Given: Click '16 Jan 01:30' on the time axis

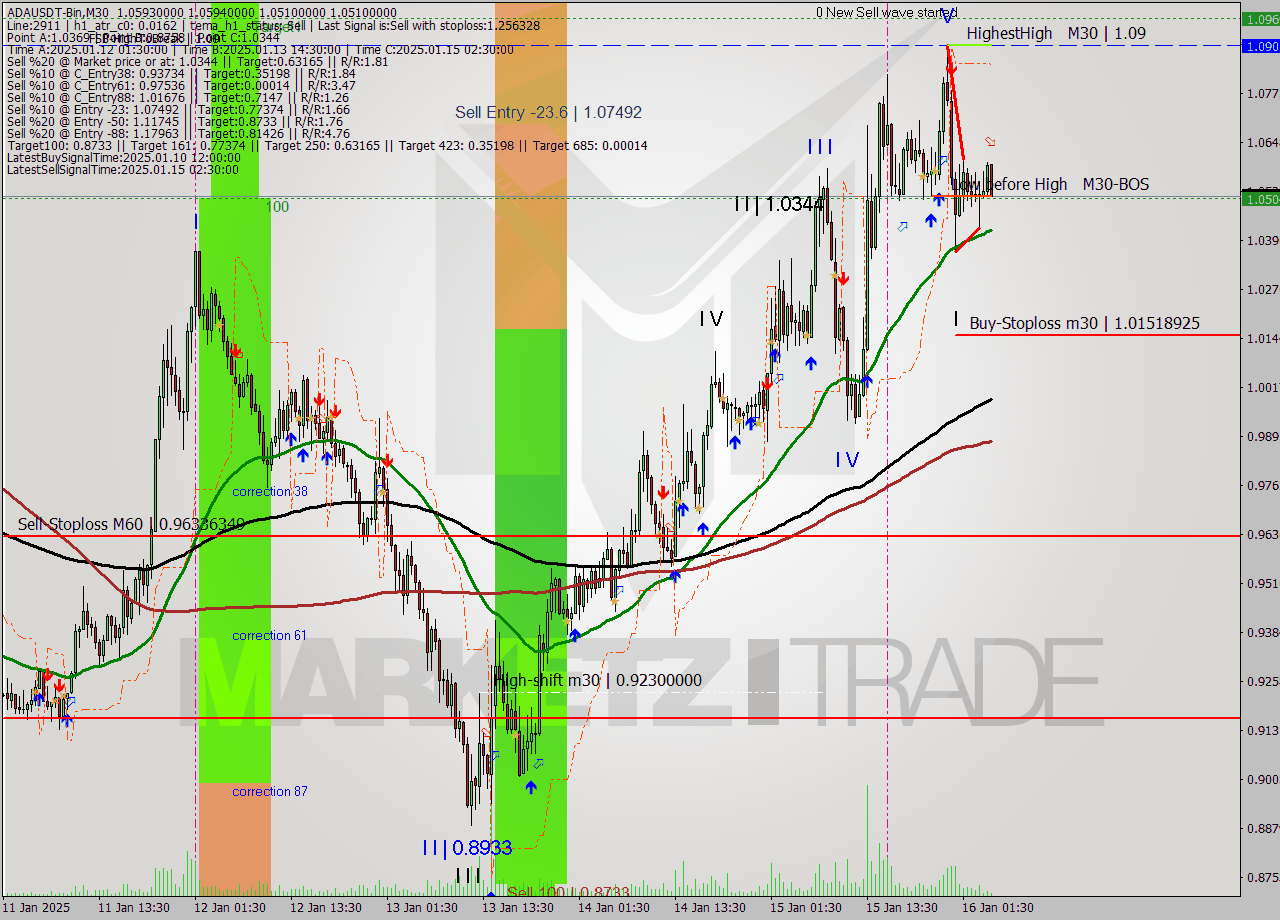Looking at the screenshot, I should tap(996, 907).
